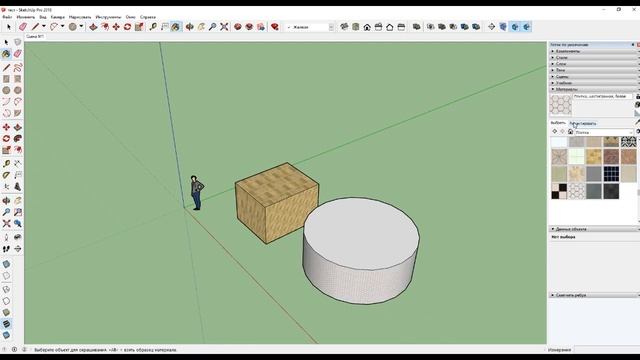Image resolution: width=640 pixels, height=360 pixels.
Task: Click the Section Plane tool in top toolbar
Action: pyautogui.click(x=491, y=27)
